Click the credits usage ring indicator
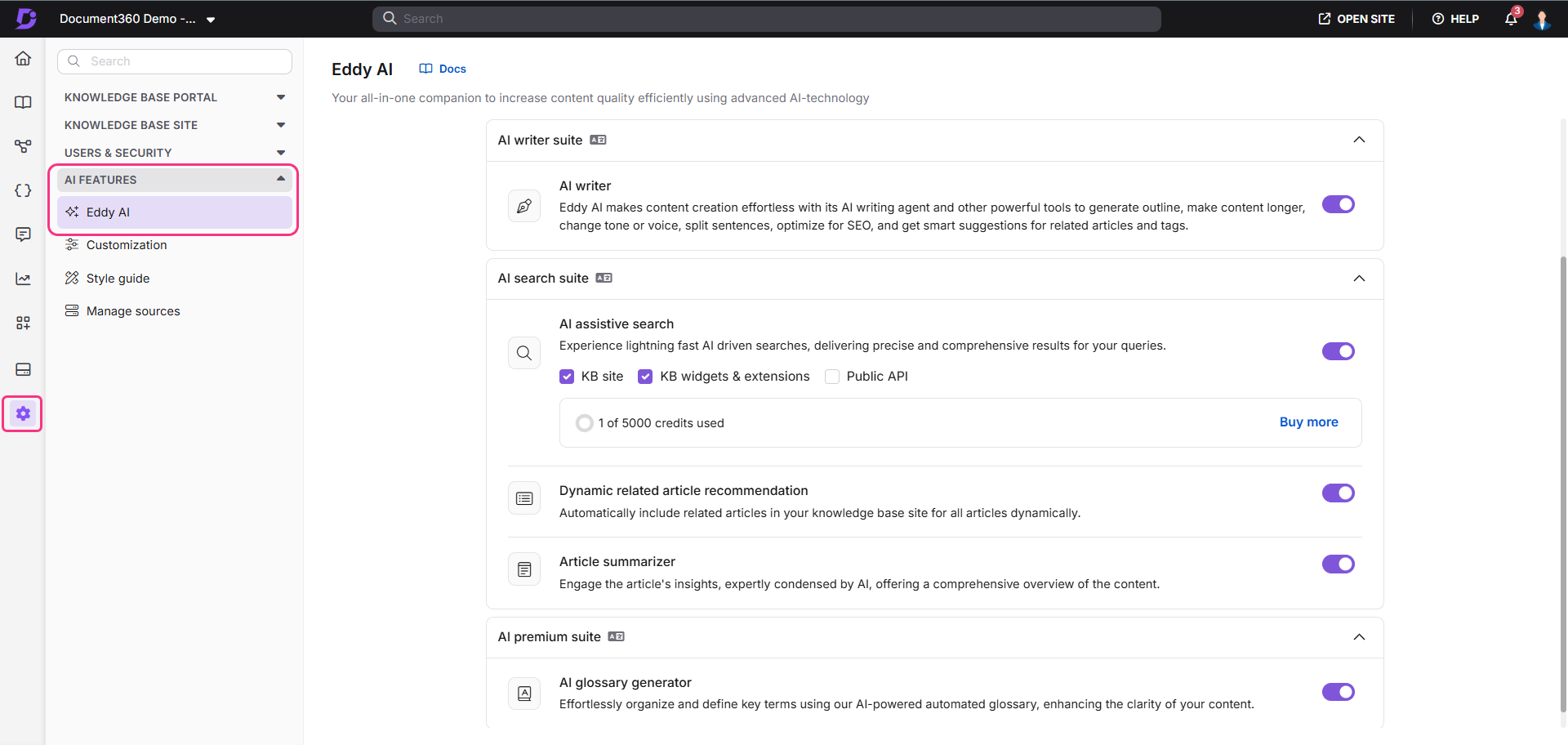Viewport: 1568px width, 745px height. [x=584, y=423]
